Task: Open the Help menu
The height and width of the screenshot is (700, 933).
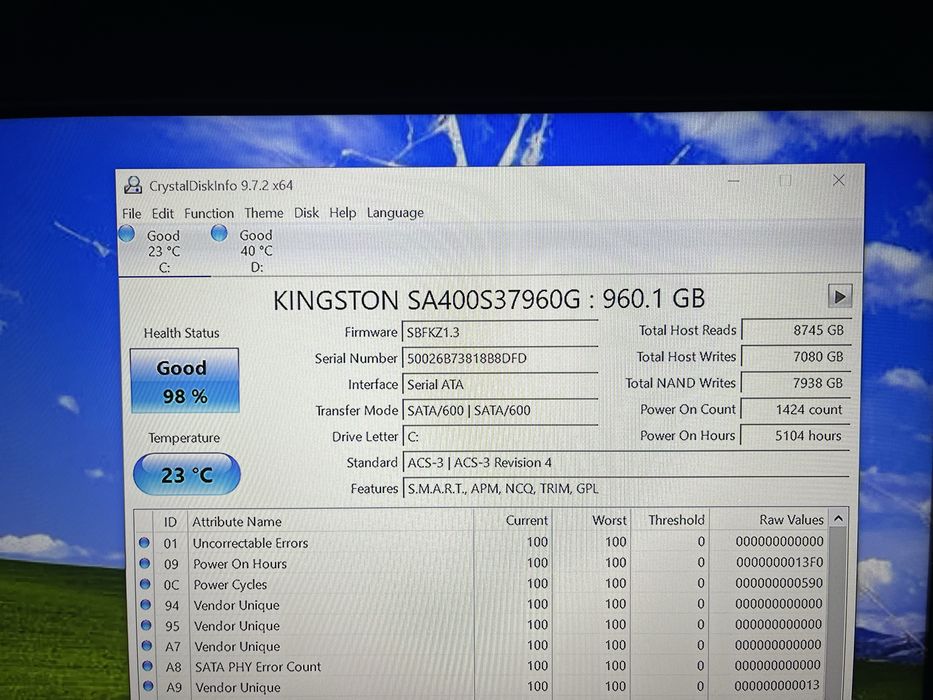Action: click(x=343, y=212)
